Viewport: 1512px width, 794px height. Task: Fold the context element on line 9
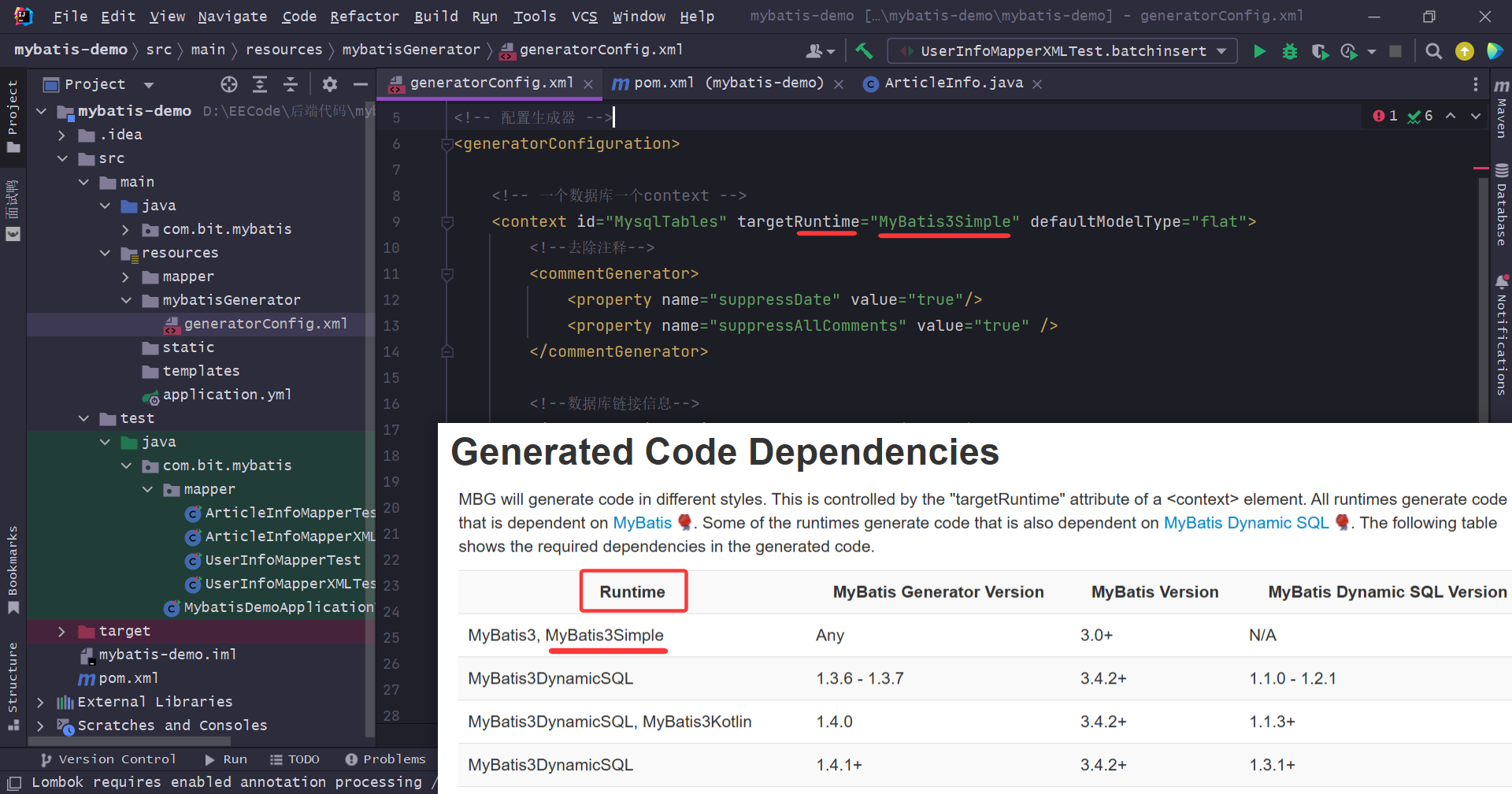pyautogui.click(x=447, y=222)
